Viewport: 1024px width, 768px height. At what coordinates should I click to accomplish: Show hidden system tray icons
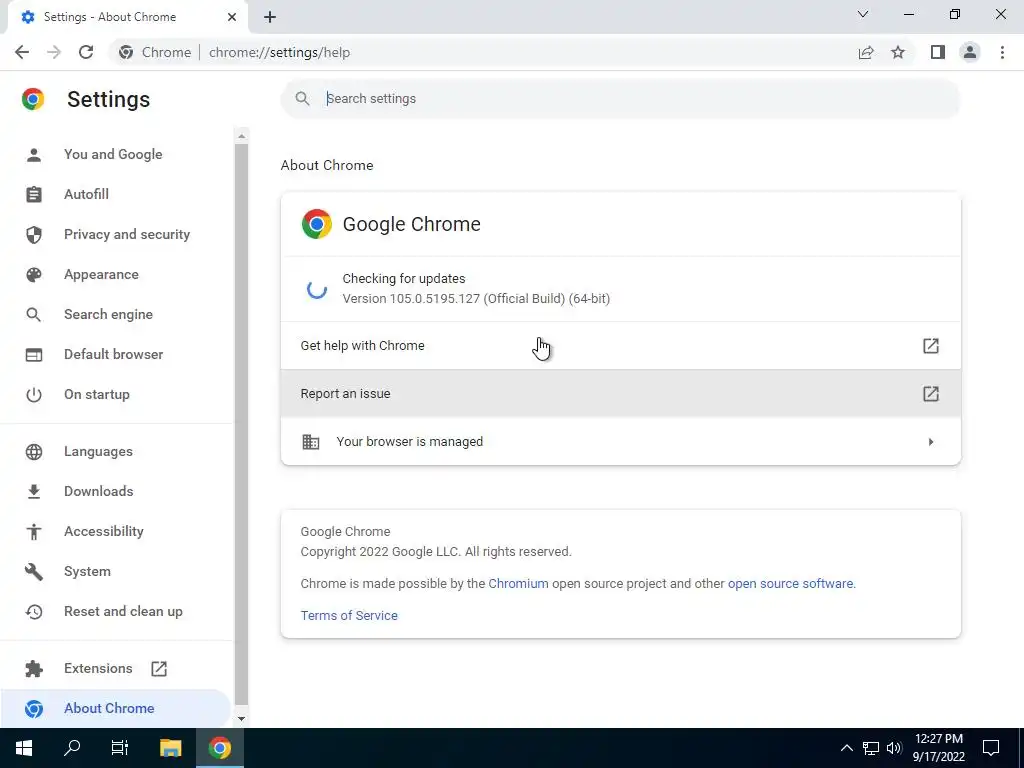846,748
